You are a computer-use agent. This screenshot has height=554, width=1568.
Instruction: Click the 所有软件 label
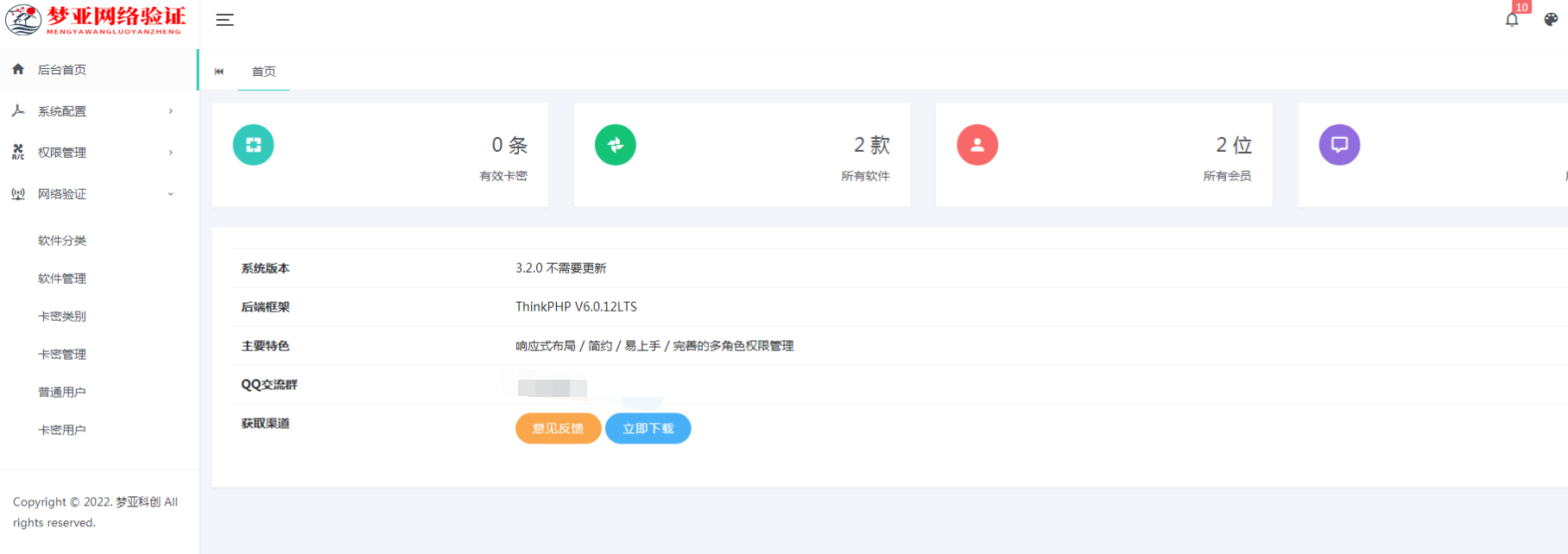(865, 176)
